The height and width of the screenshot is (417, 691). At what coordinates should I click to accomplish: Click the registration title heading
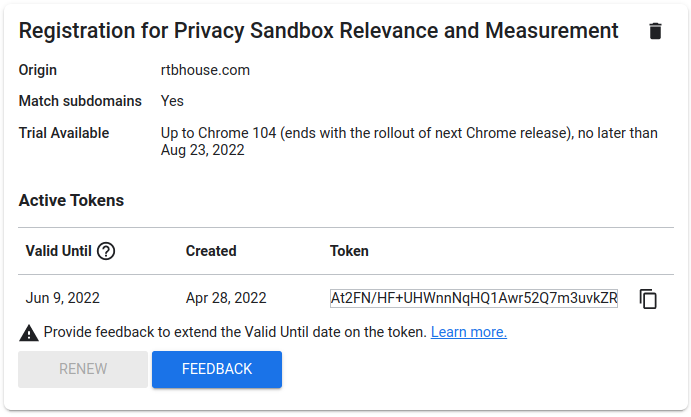coord(318,31)
